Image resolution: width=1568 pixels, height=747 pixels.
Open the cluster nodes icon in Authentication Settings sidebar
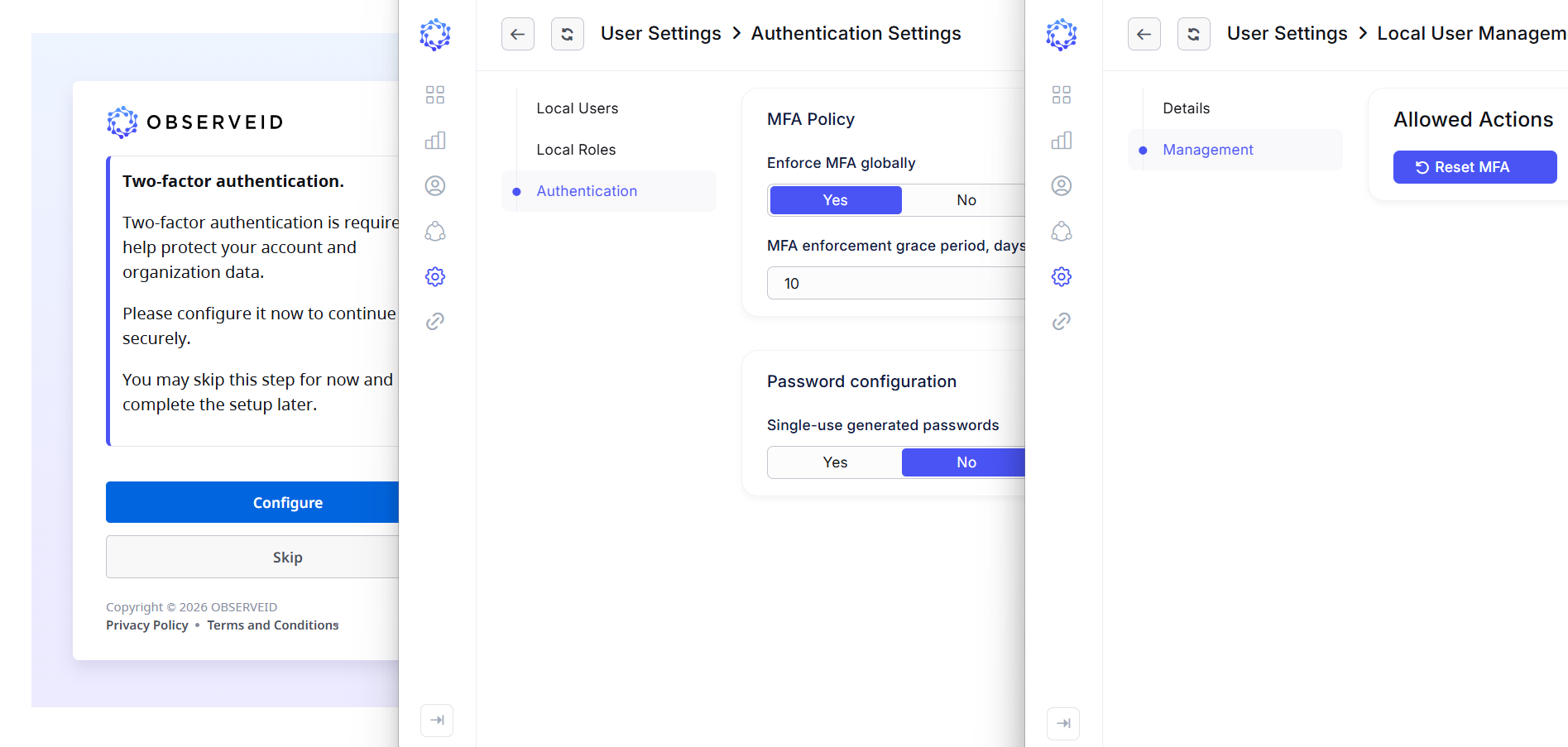pyautogui.click(x=435, y=231)
